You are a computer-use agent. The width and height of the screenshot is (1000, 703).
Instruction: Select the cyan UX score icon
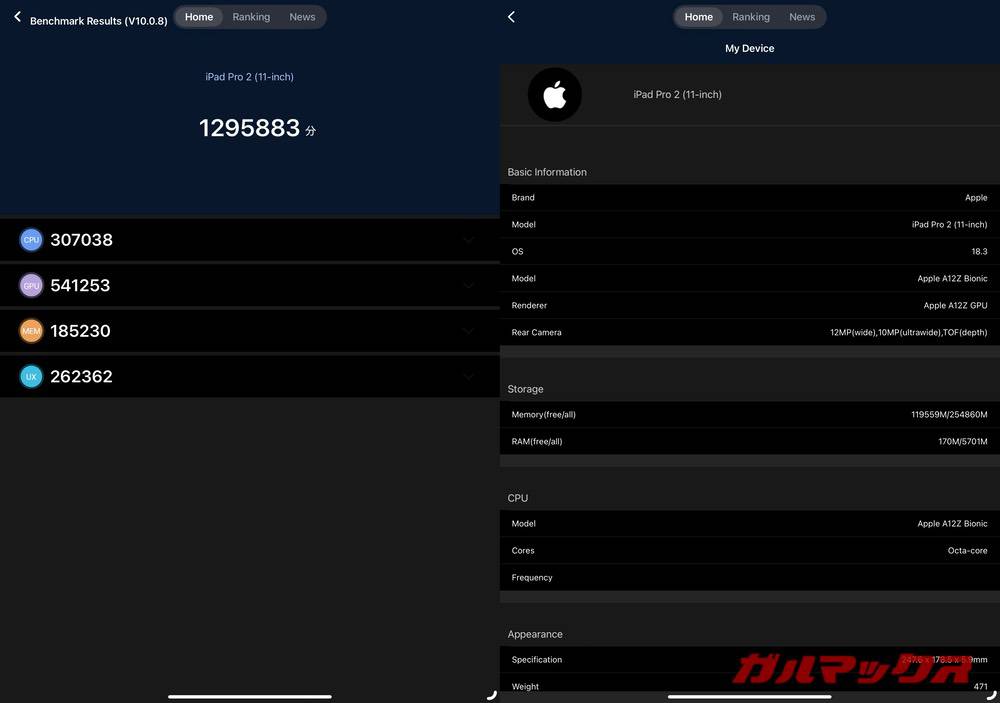[29, 375]
